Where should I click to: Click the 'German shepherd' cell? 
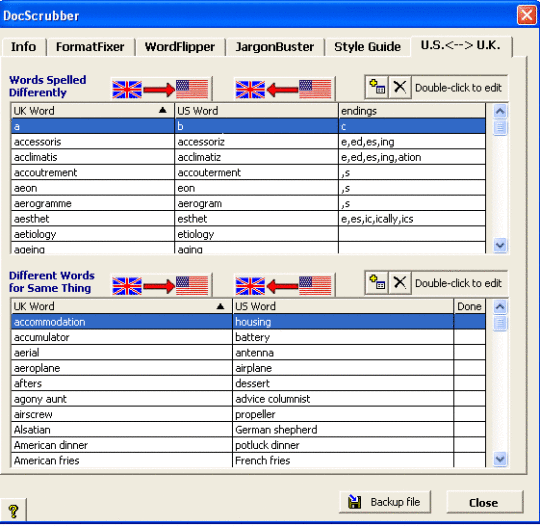coord(343,430)
